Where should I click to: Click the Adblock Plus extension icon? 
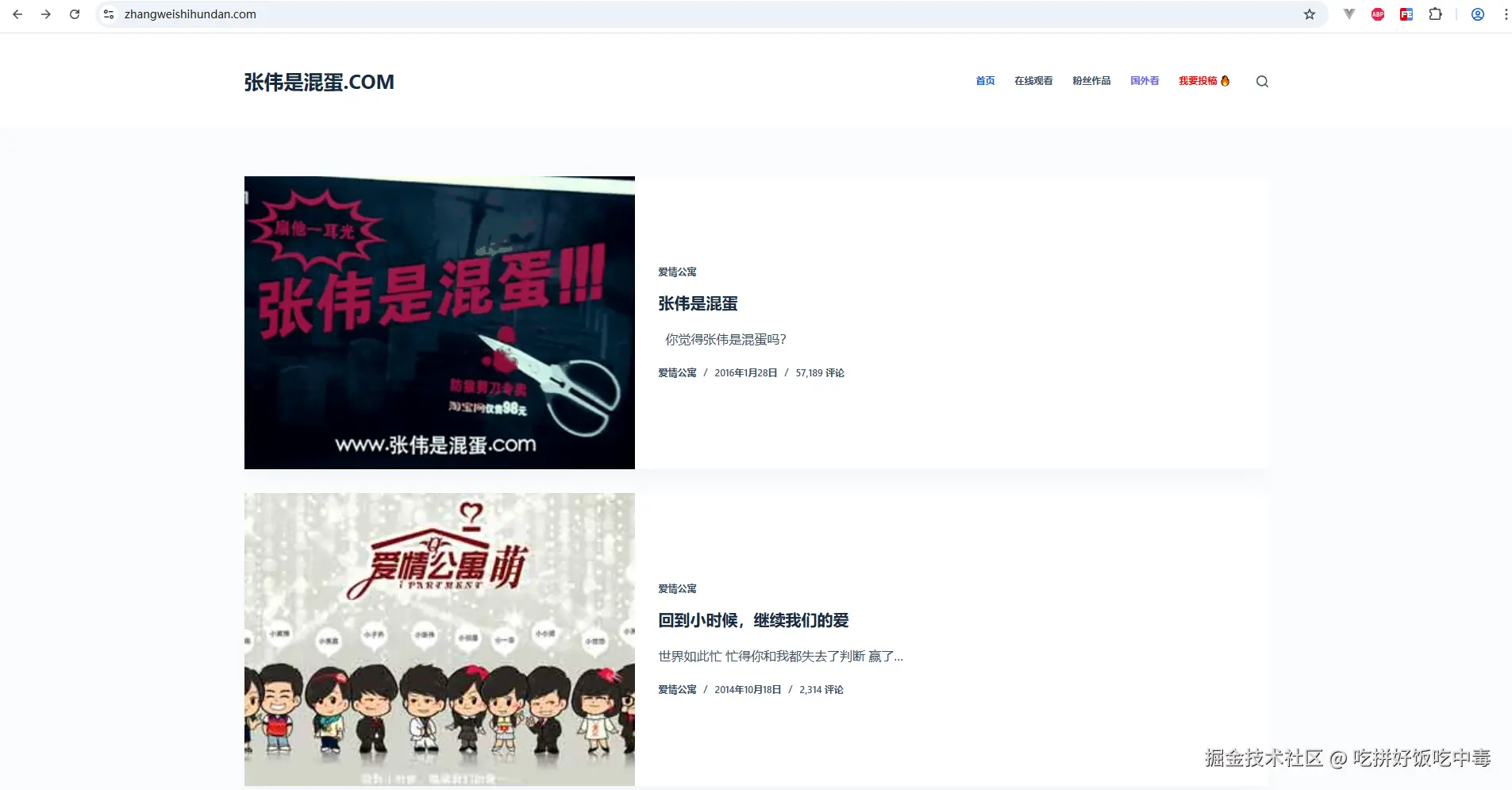coord(1377,13)
